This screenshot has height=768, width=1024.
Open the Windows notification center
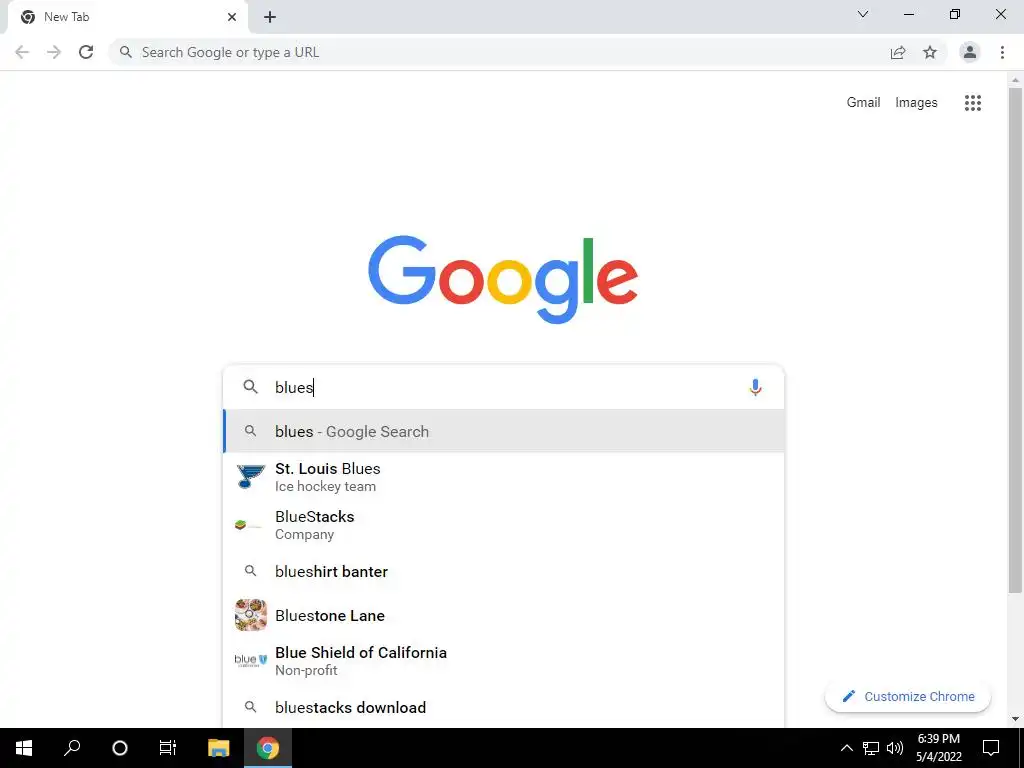click(x=991, y=748)
